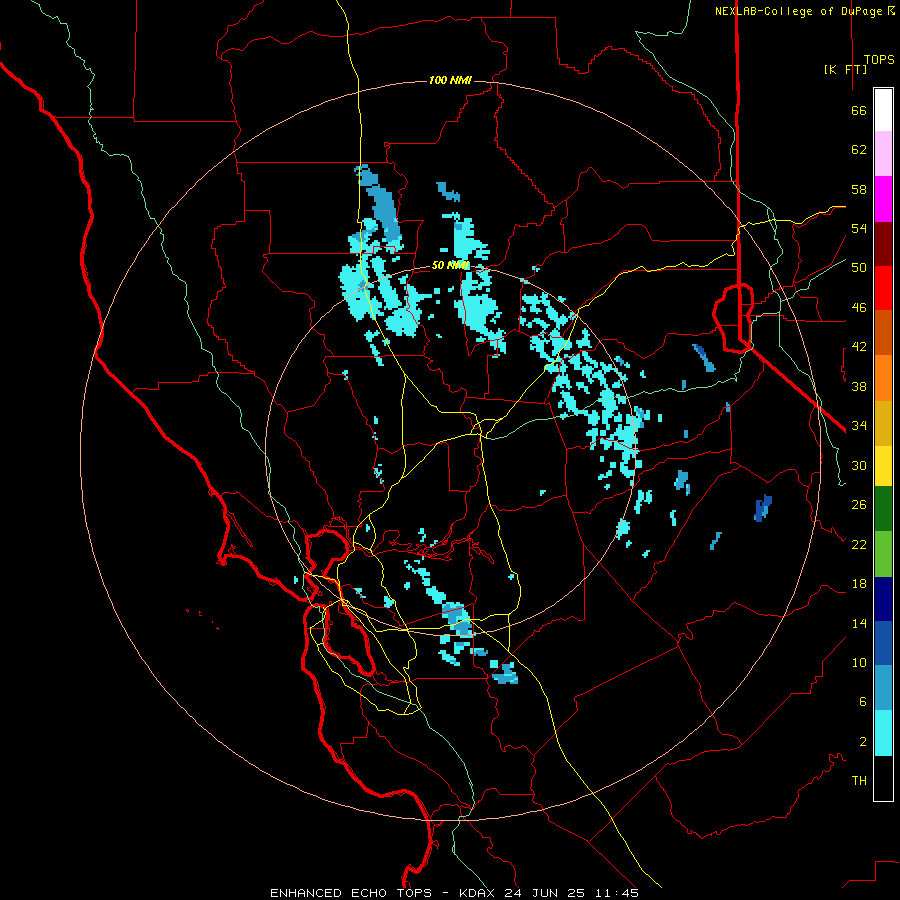This screenshot has width=900, height=900.
Task: Click the white 66 kft legend swatch
Action: point(883,110)
